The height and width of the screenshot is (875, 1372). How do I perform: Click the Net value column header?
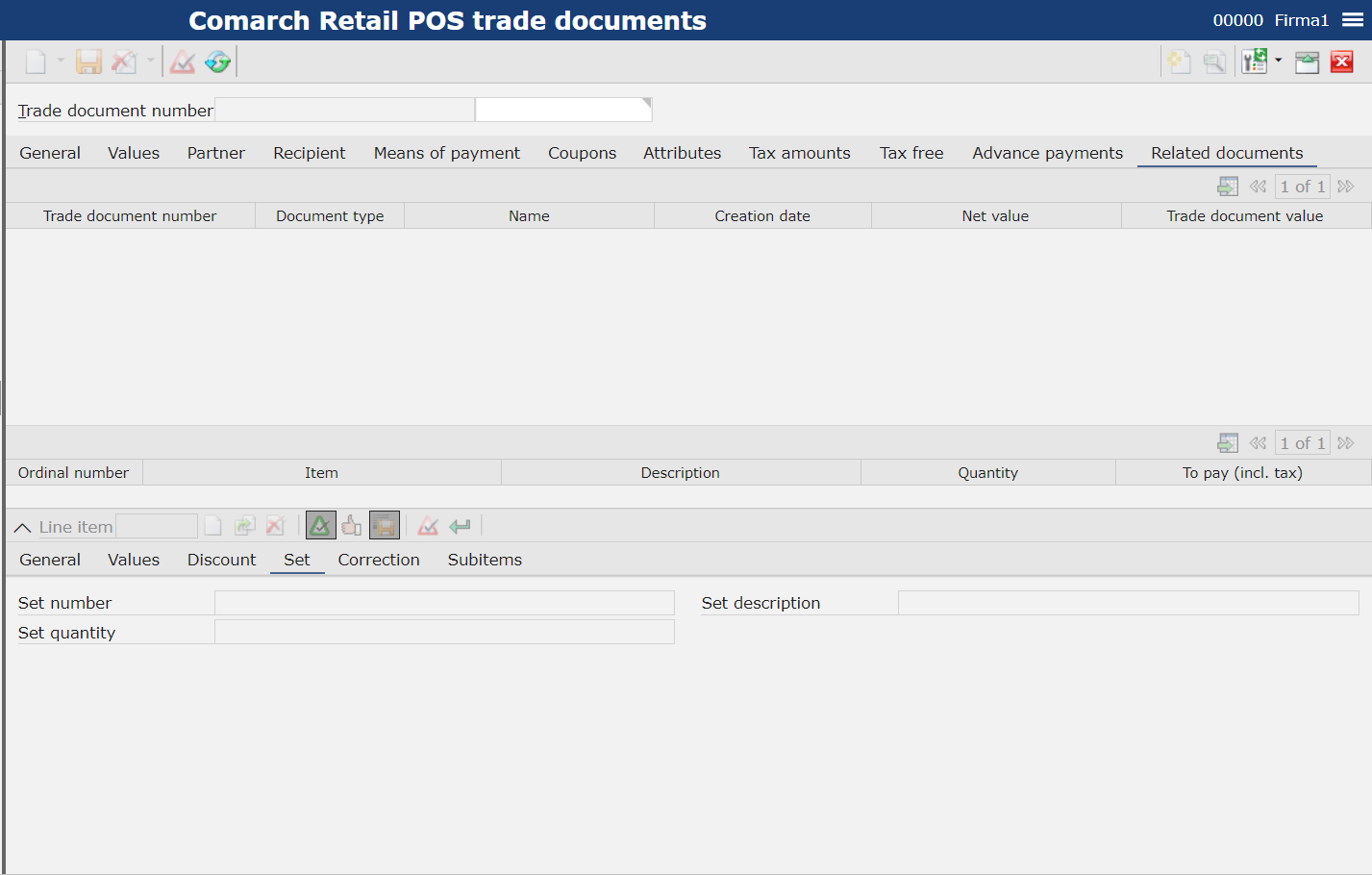[x=995, y=215]
